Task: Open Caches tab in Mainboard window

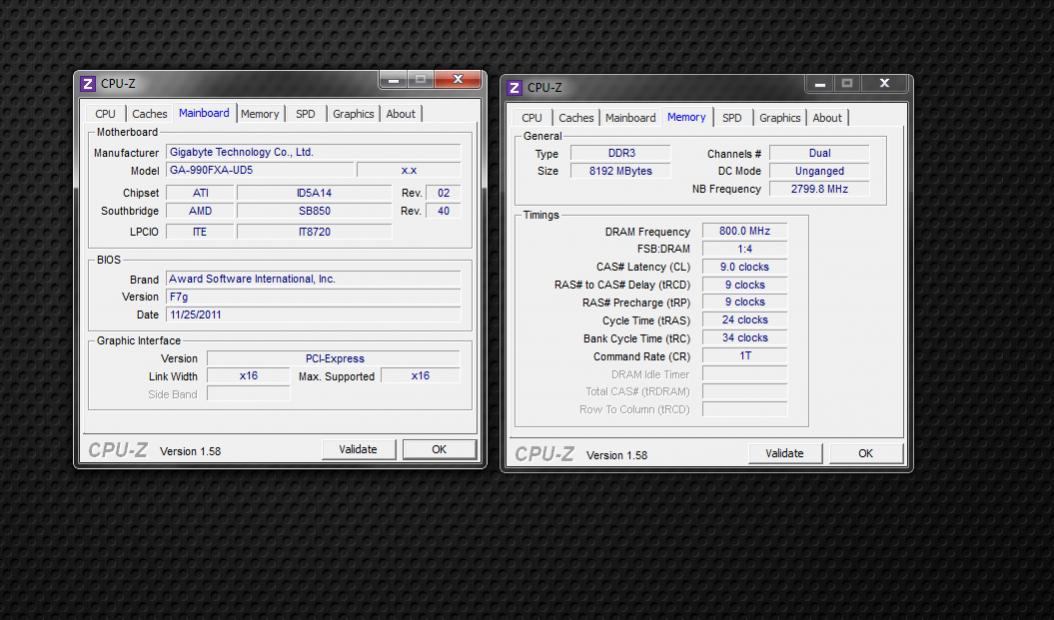Action: coord(149,114)
